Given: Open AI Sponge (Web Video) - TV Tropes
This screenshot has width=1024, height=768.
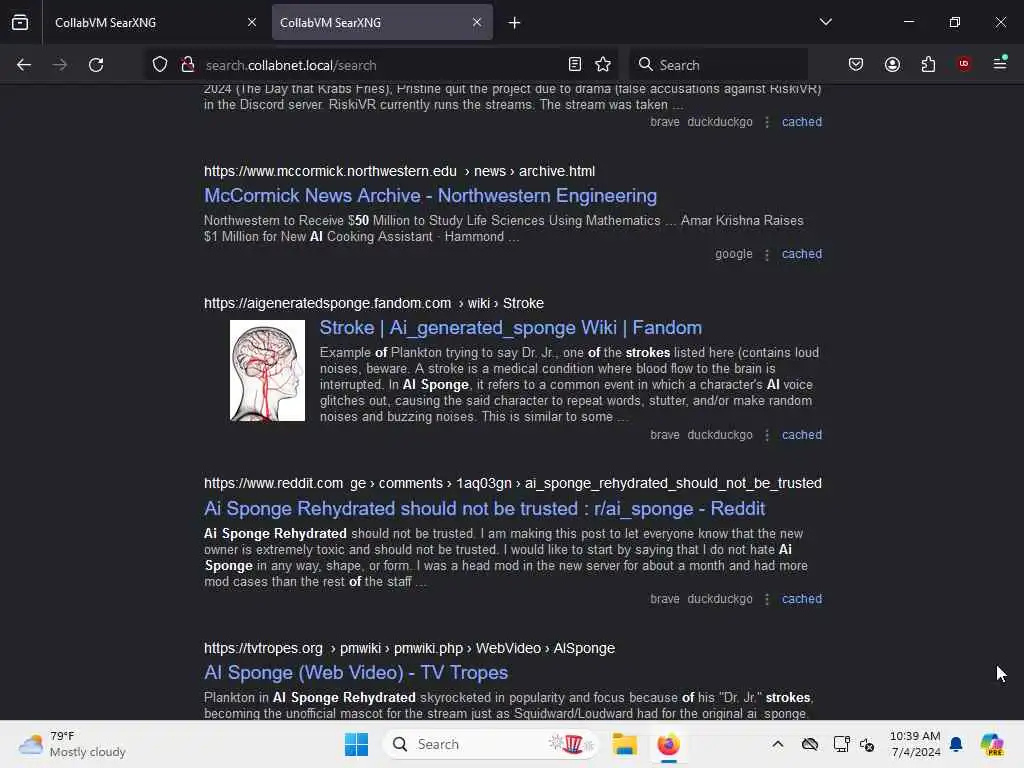Looking at the screenshot, I should coord(356,673).
